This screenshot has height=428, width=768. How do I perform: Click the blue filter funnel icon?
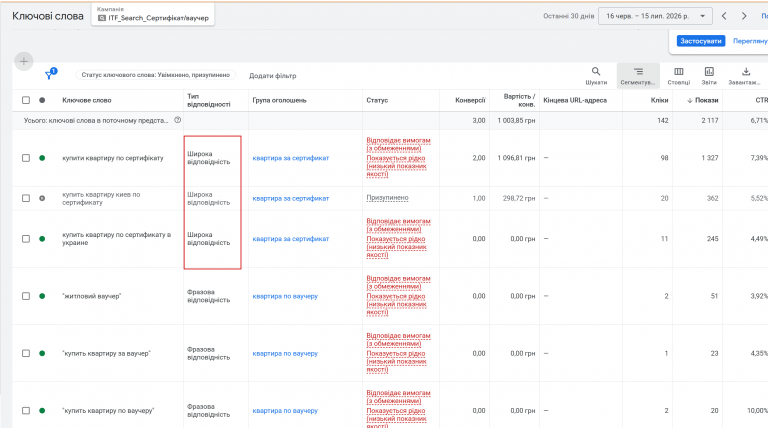(x=49, y=74)
